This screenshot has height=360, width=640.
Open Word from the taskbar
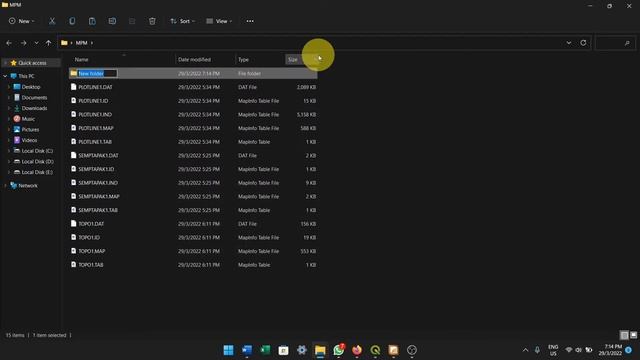(247, 350)
